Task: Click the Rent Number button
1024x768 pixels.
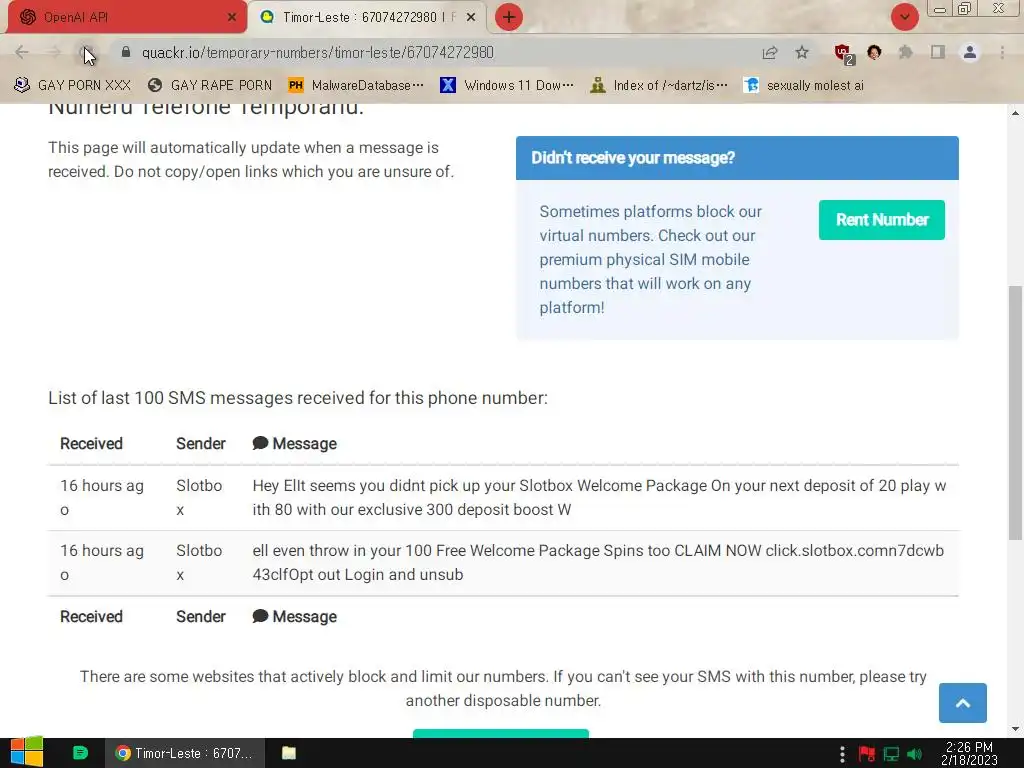Action: tap(882, 219)
